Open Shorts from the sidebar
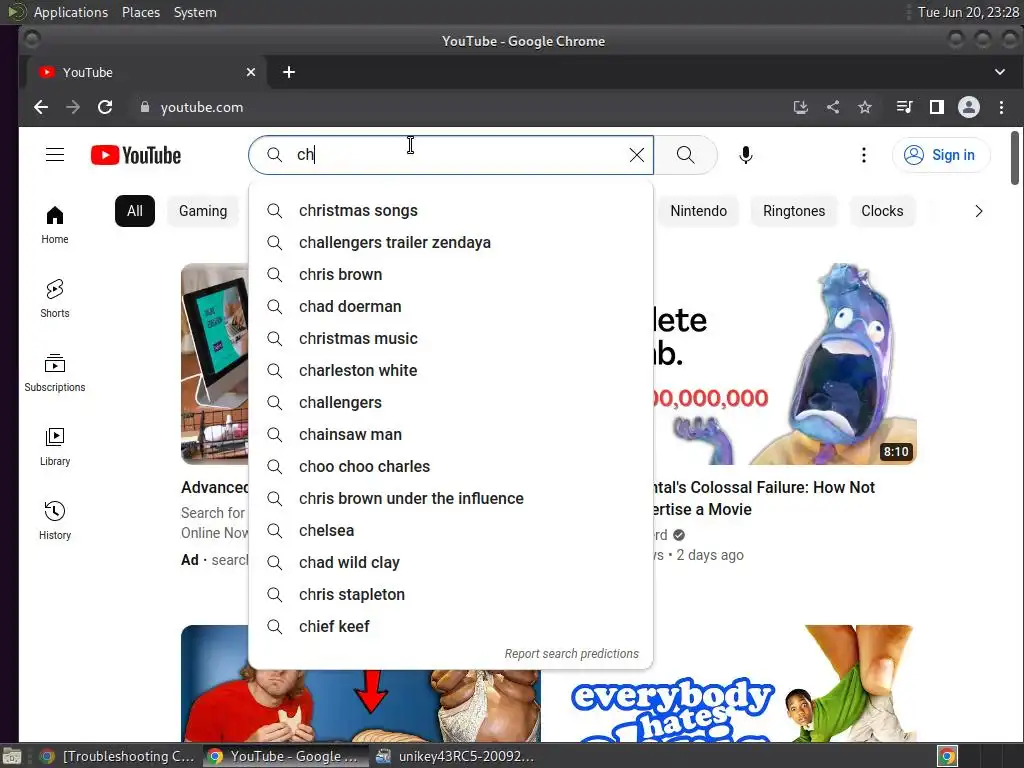Viewport: 1024px width, 768px height. (x=55, y=299)
